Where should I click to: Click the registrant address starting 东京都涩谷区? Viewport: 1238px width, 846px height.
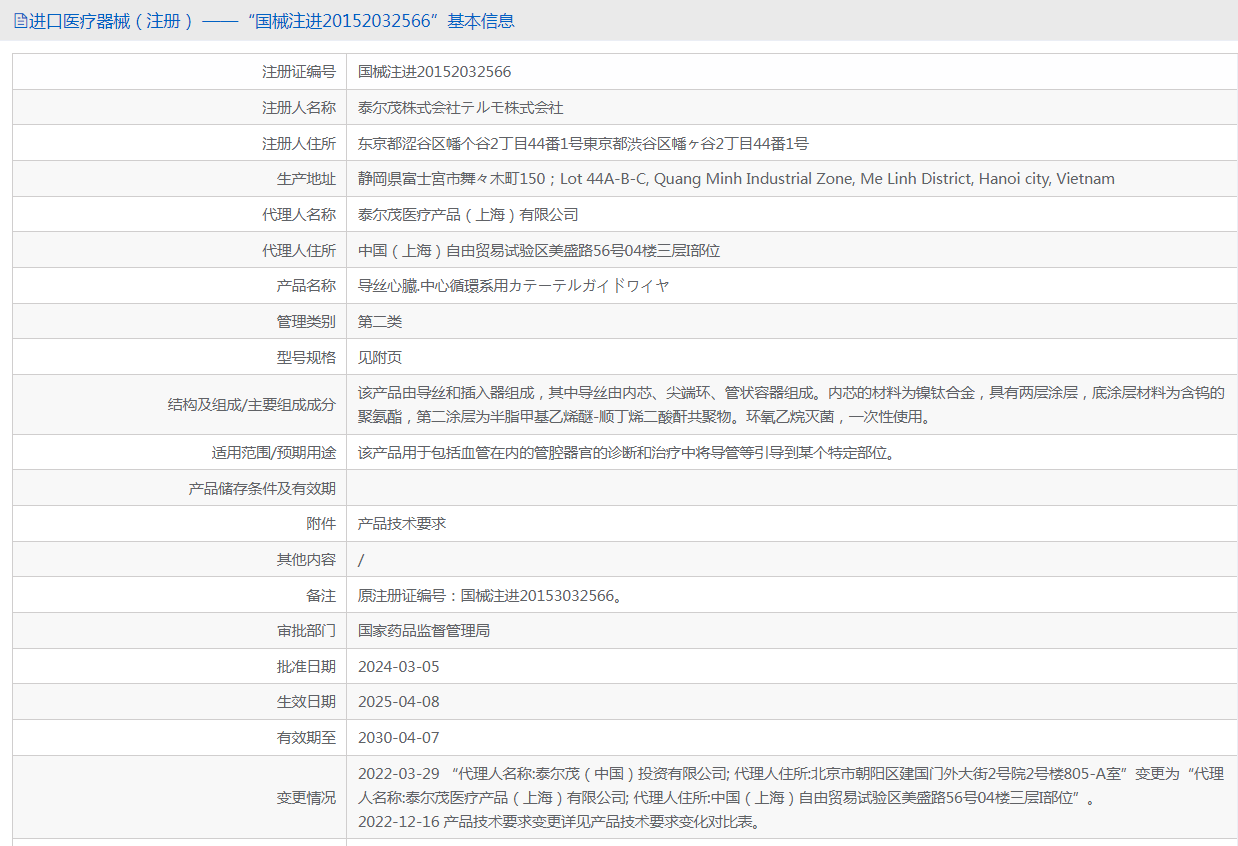coord(583,143)
